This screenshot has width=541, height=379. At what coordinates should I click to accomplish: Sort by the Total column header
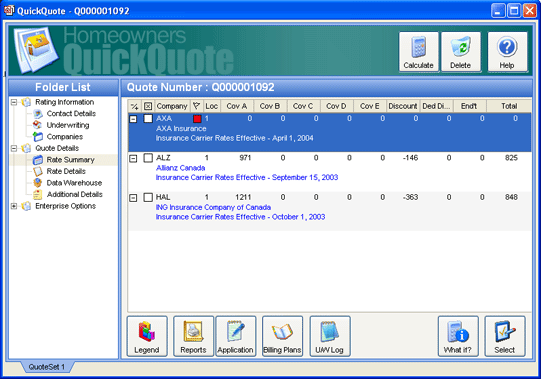[509, 106]
